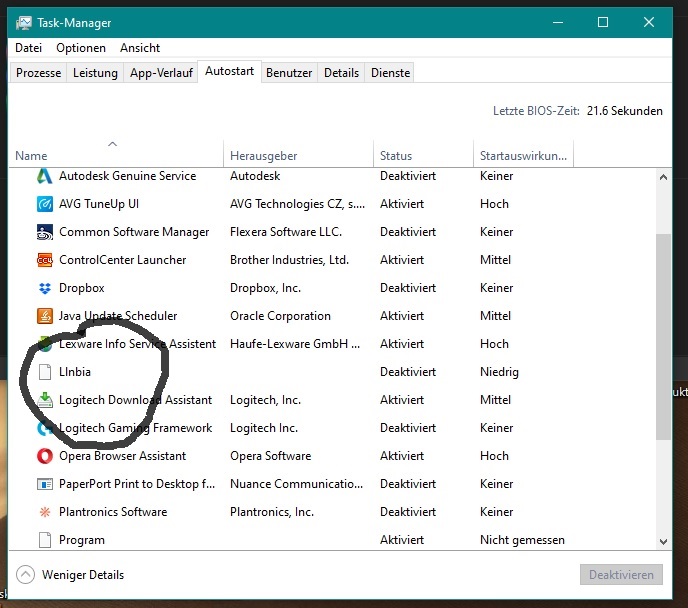Click the ControlCenter Launcher icon
The width and height of the screenshot is (688, 608).
(x=44, y=260)
